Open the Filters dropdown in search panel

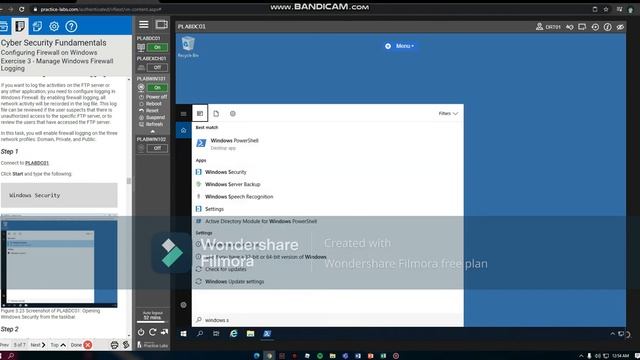[448, 113]
